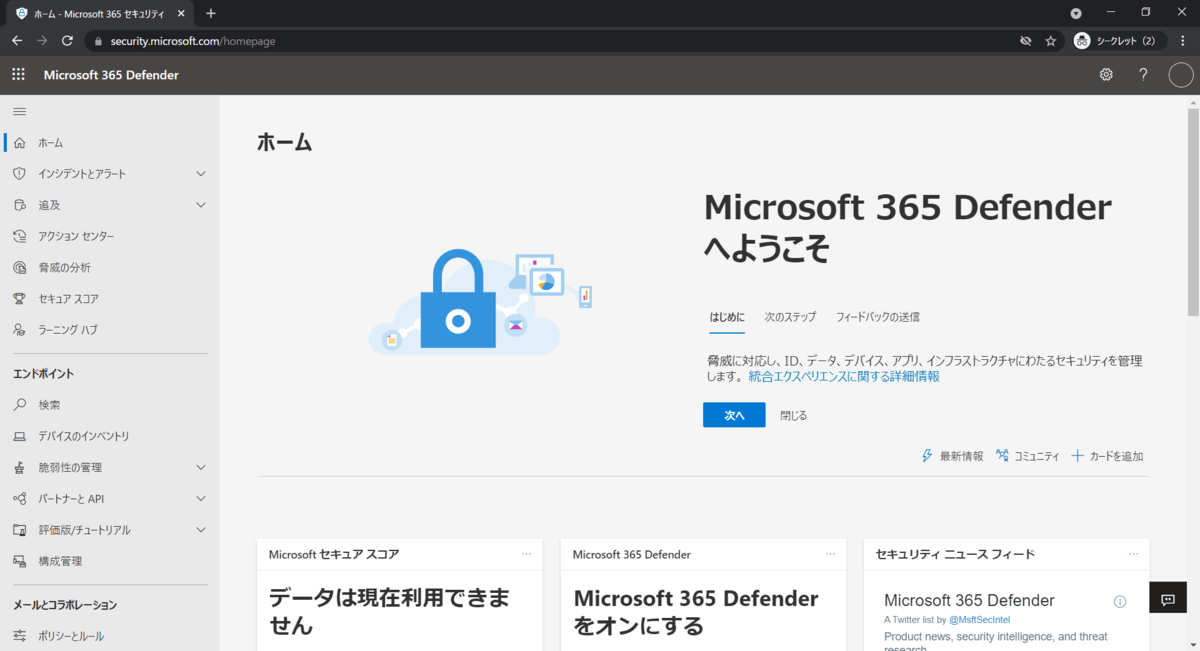Click the laptop icon for デバイスのインベントリ
The width and height of the screenshot is (1200, 651).
point(19,436)
